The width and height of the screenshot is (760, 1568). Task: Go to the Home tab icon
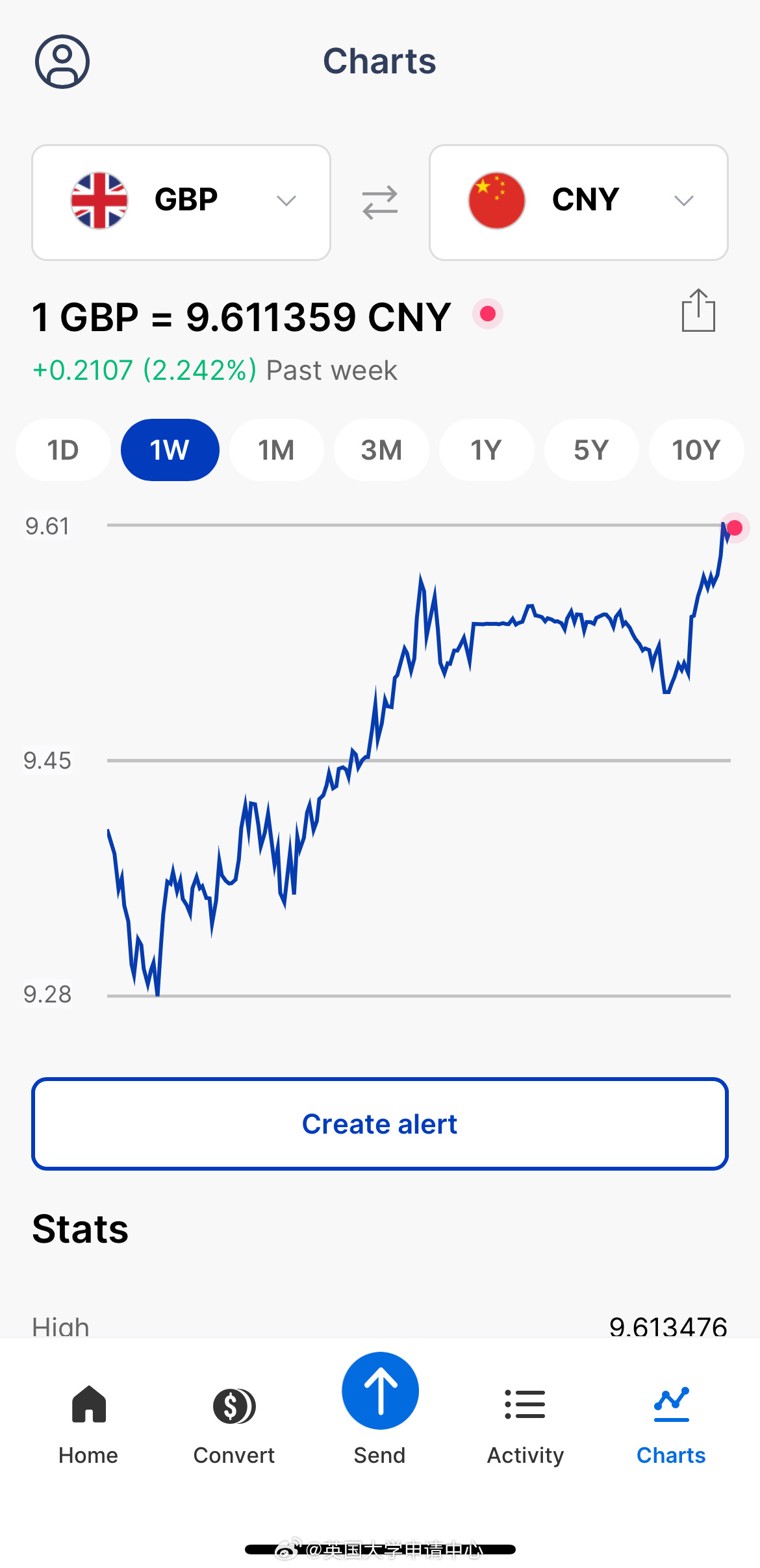point(88,1404)
